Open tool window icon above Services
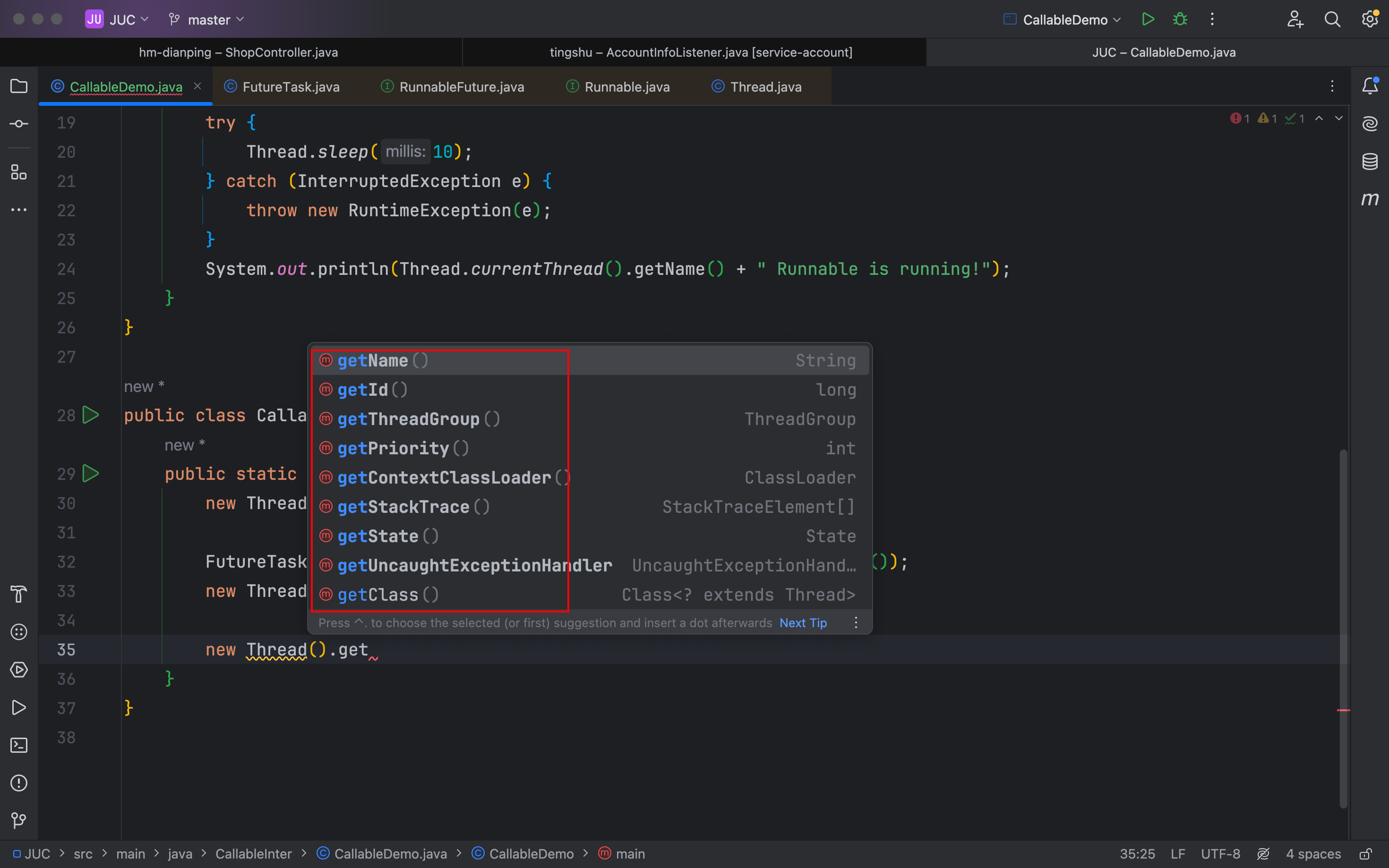The width and height of the screenshot is (1389, 868). (19, 631)
